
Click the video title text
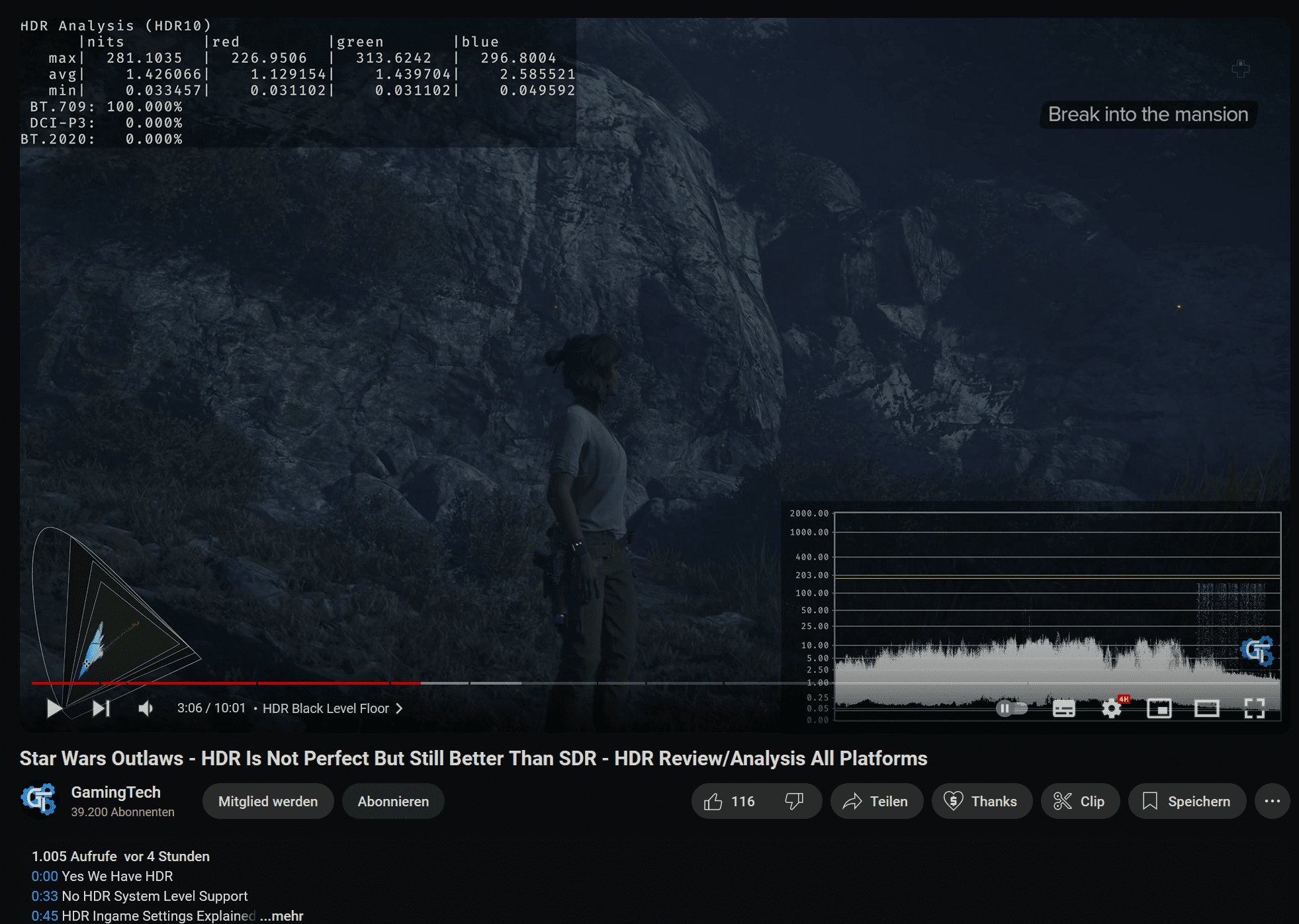click(473, 758)
